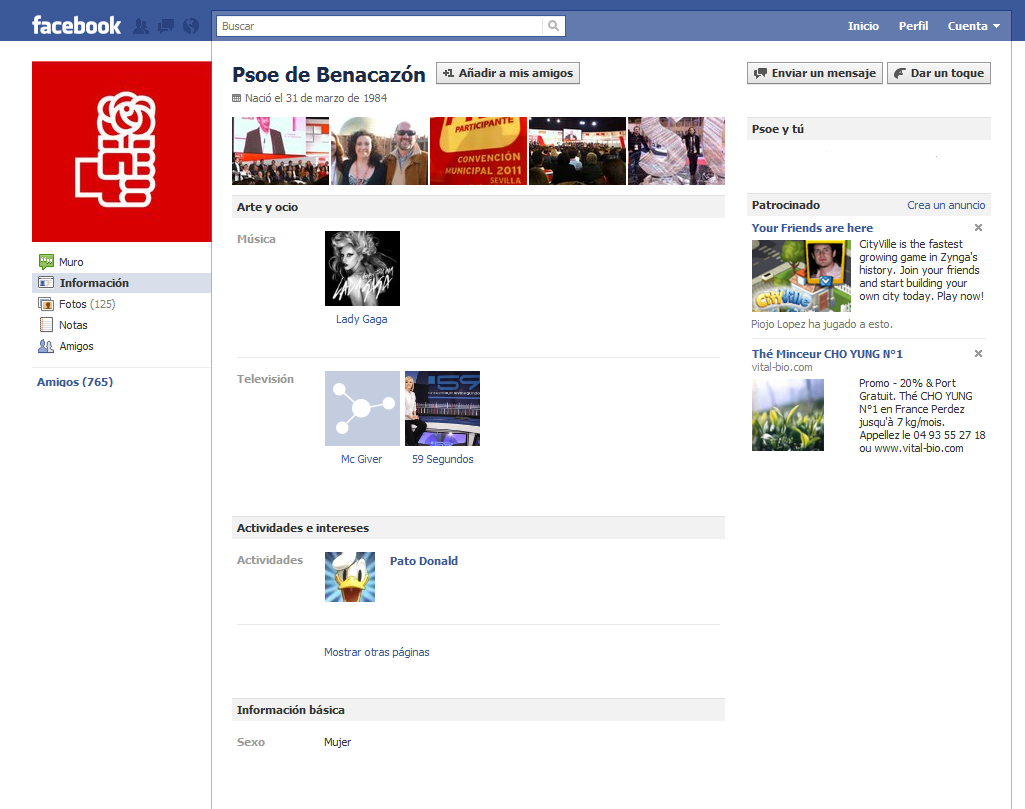Screen dimensions: 1025x809
Task: Focus the Buscar search field
Action: click(x=379, y=26)
